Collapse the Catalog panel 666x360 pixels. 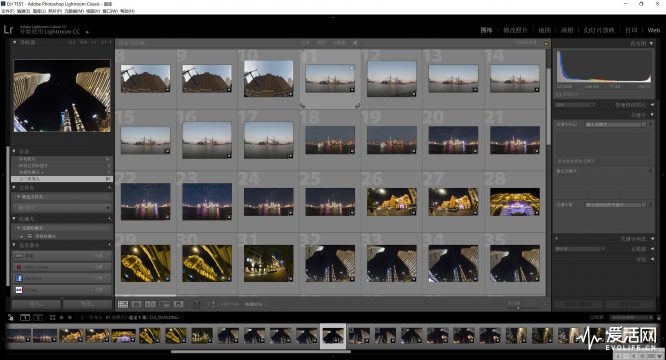tap(14, 151)
